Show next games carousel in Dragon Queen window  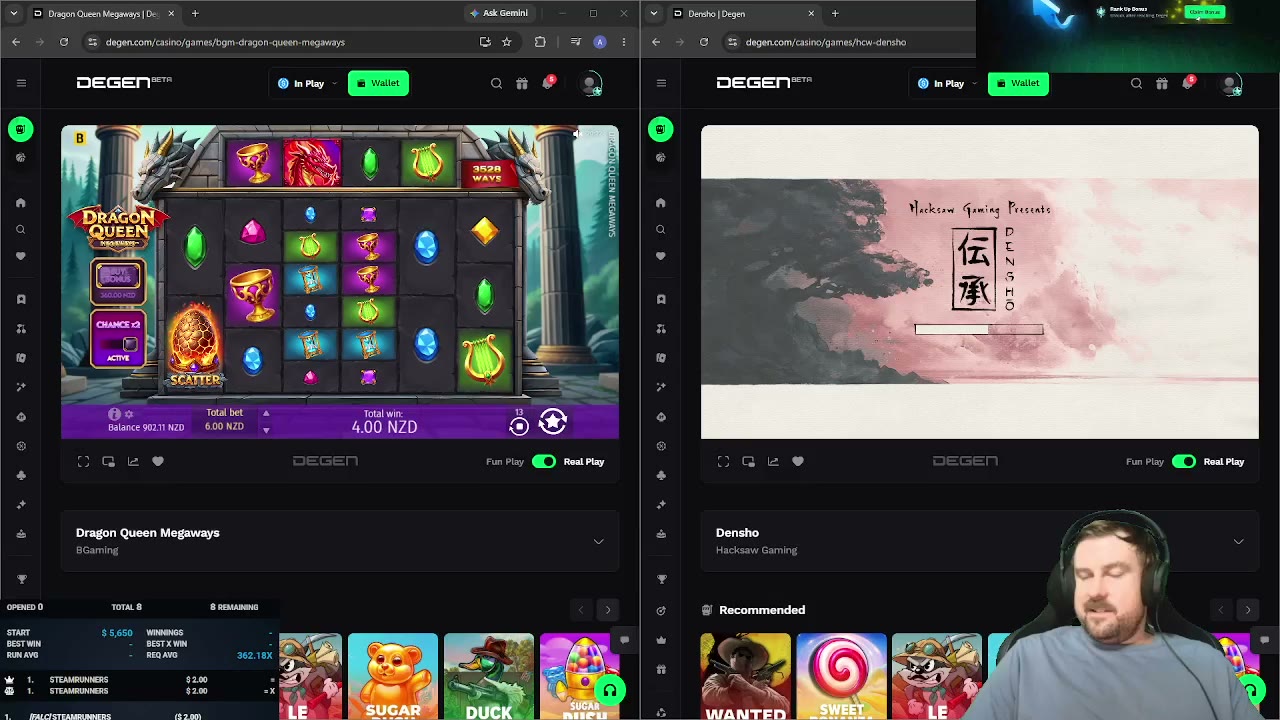[x=607, y=610]
